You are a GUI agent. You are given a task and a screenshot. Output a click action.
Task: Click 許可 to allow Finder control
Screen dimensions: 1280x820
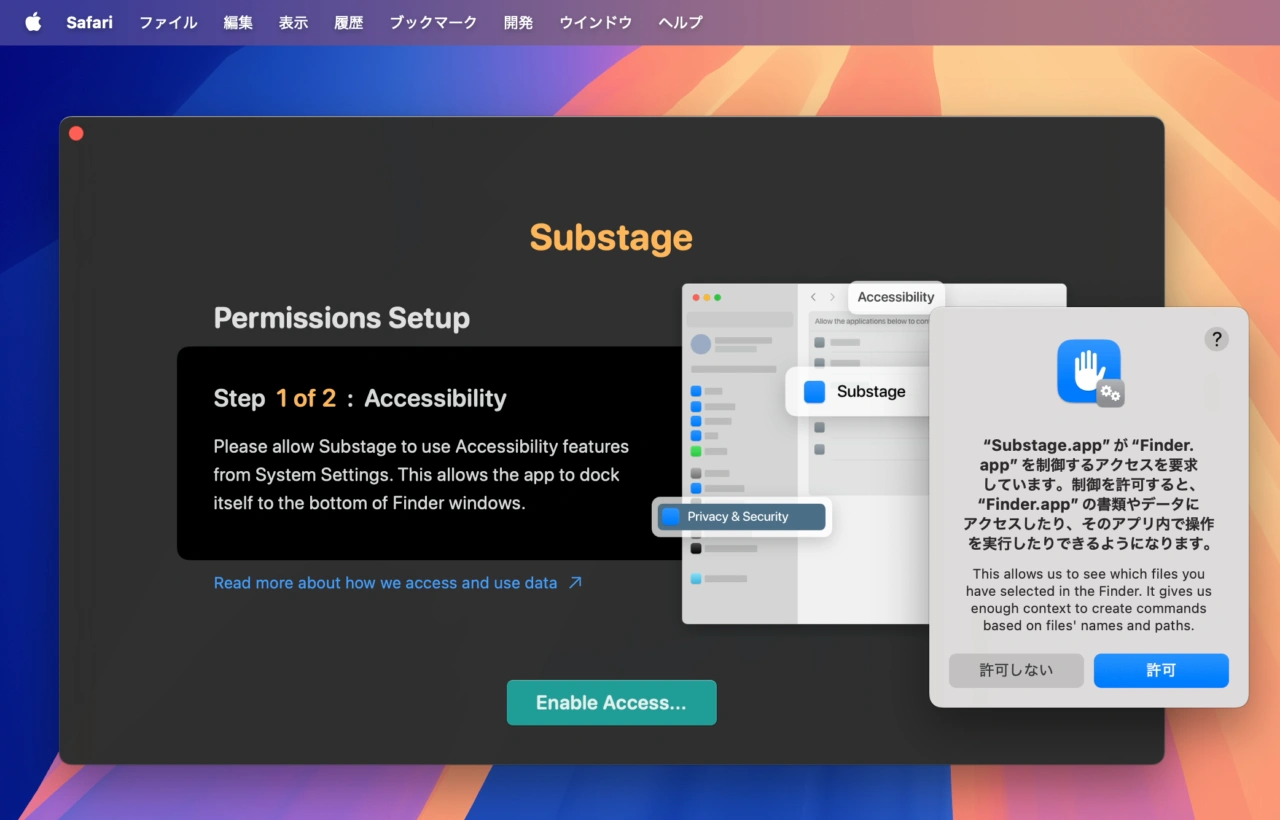[x=1160, y=671]
